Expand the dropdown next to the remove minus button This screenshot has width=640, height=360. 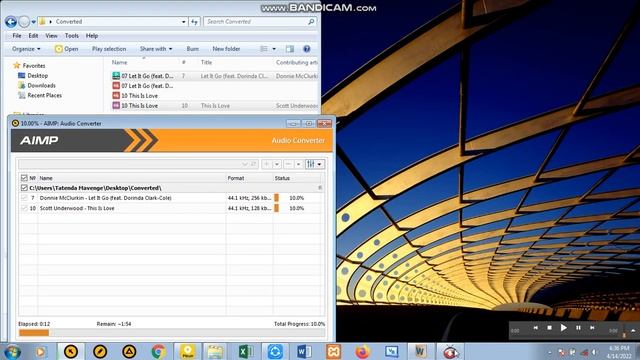pos(298,164)
